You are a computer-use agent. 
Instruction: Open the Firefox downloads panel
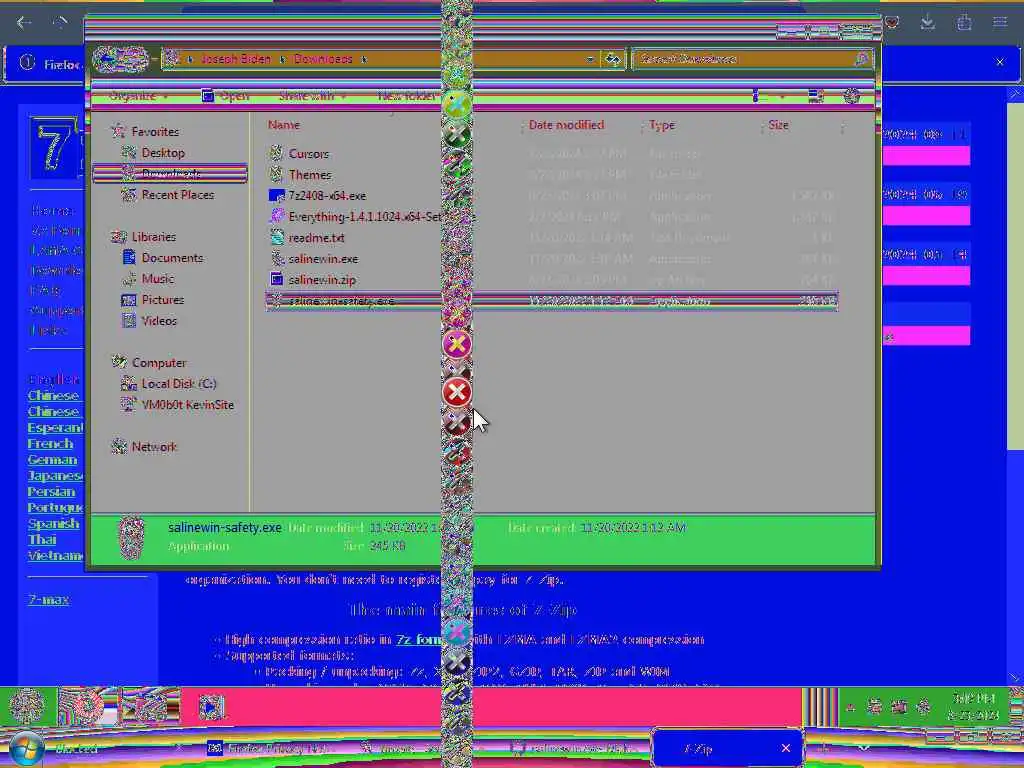click(x=927, y=23)
